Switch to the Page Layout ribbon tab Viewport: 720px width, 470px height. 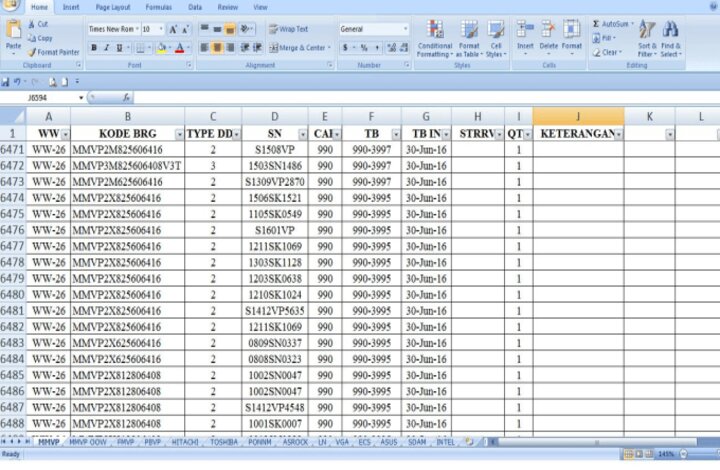[112, 7]
